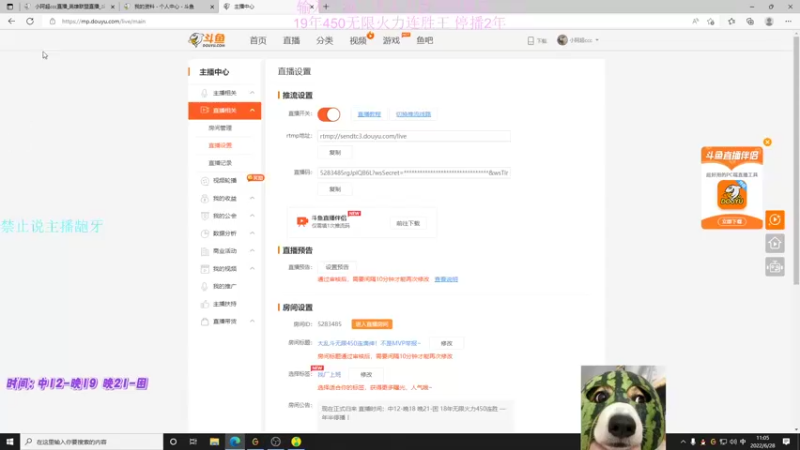This screenshot has height=450, width=800.
Task: Click 设置预告 button
Action: 337,267
